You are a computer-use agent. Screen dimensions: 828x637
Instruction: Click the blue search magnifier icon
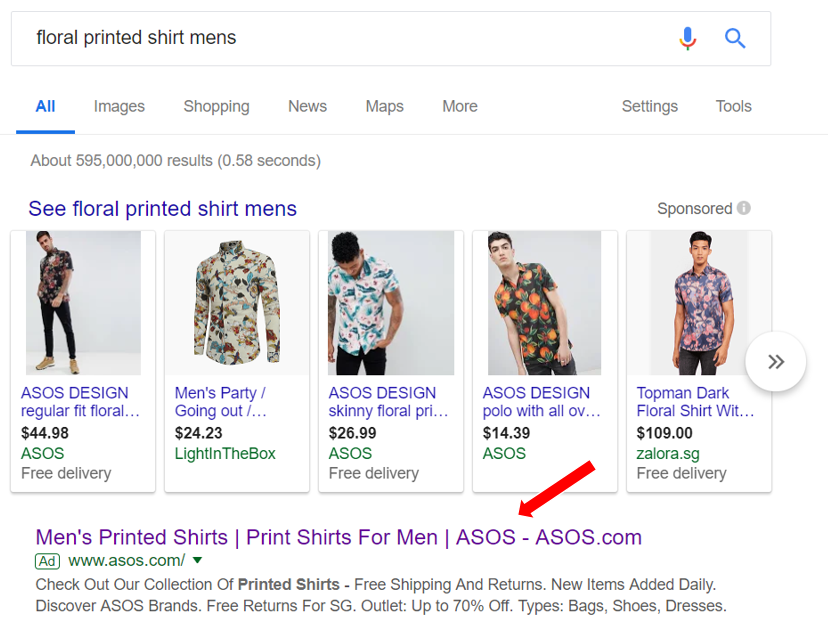click(x=735, y=39)
